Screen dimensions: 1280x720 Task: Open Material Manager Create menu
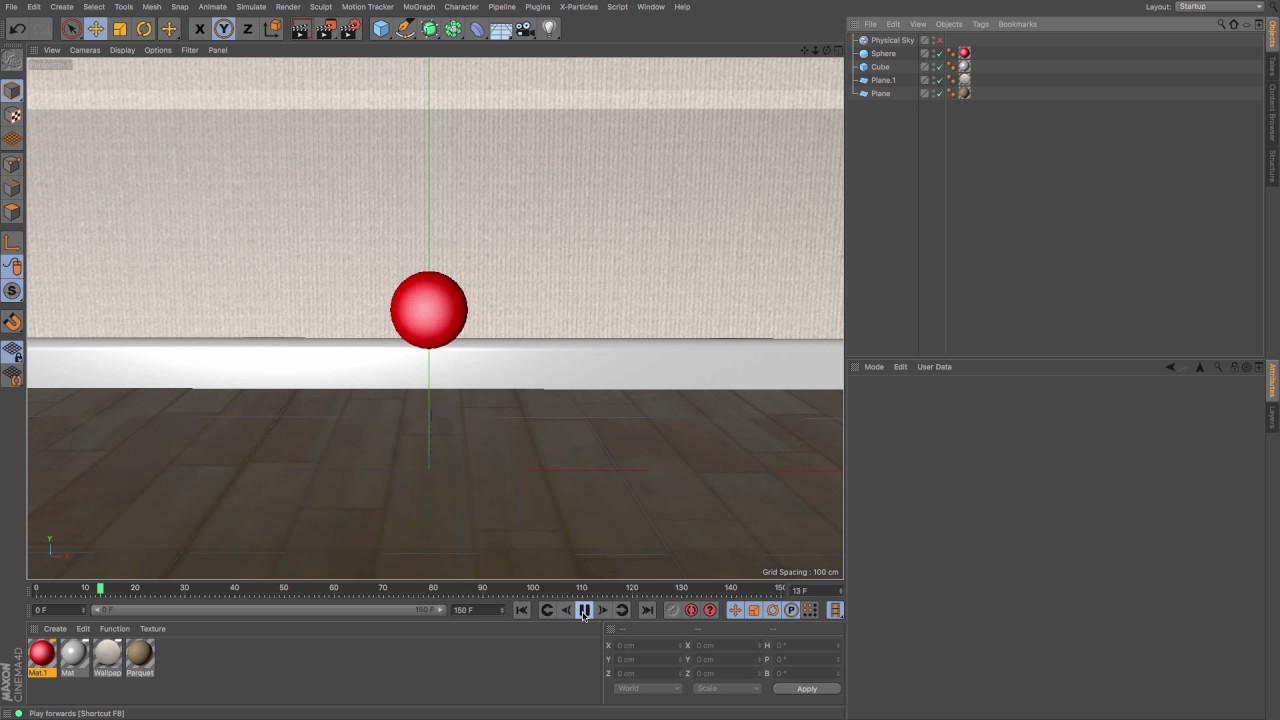pos(55,629)
